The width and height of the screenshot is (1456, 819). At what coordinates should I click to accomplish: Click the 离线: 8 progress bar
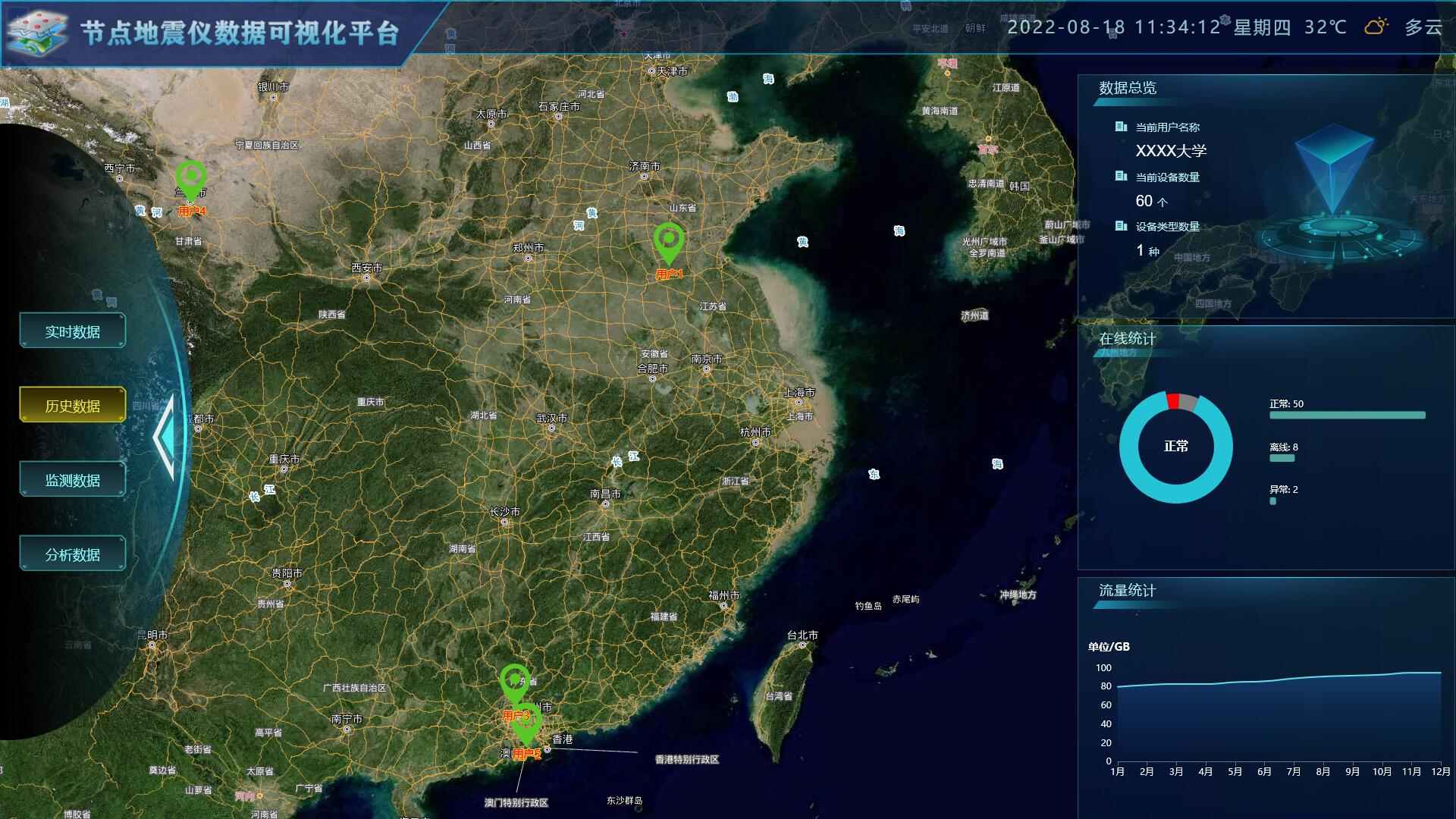pos(1282,458)
